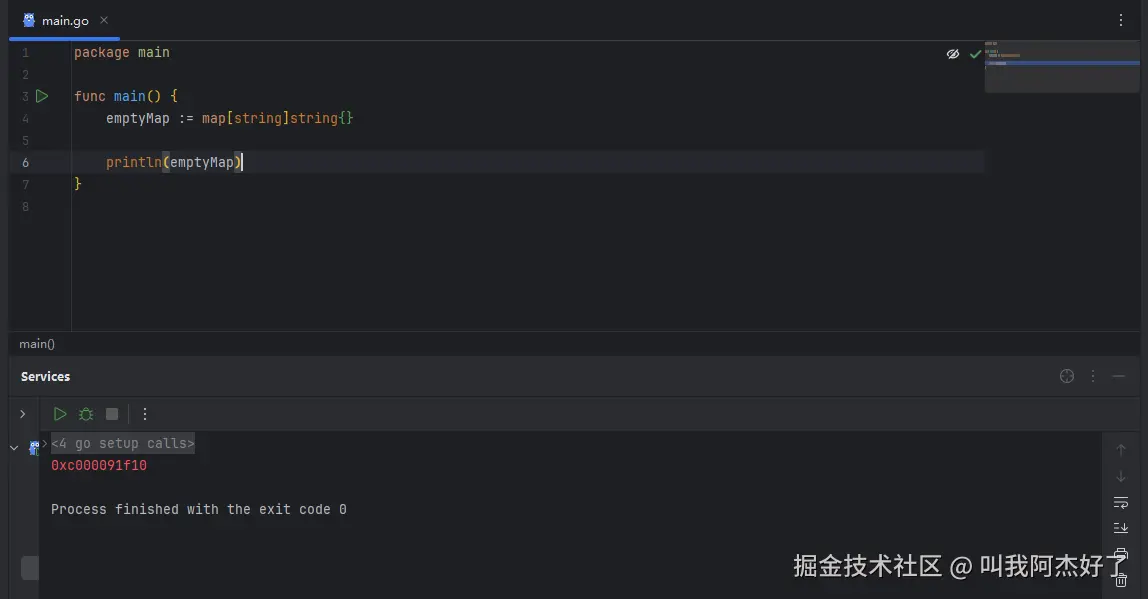Expand the Services tree with the right chevron

23,414
